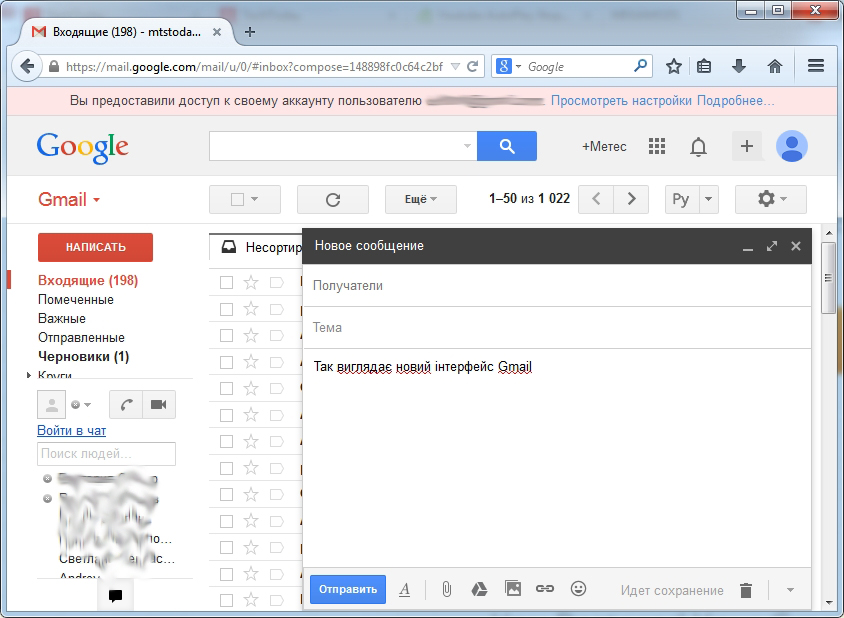
Task: Star the first email in list
Action: point(251,283)
